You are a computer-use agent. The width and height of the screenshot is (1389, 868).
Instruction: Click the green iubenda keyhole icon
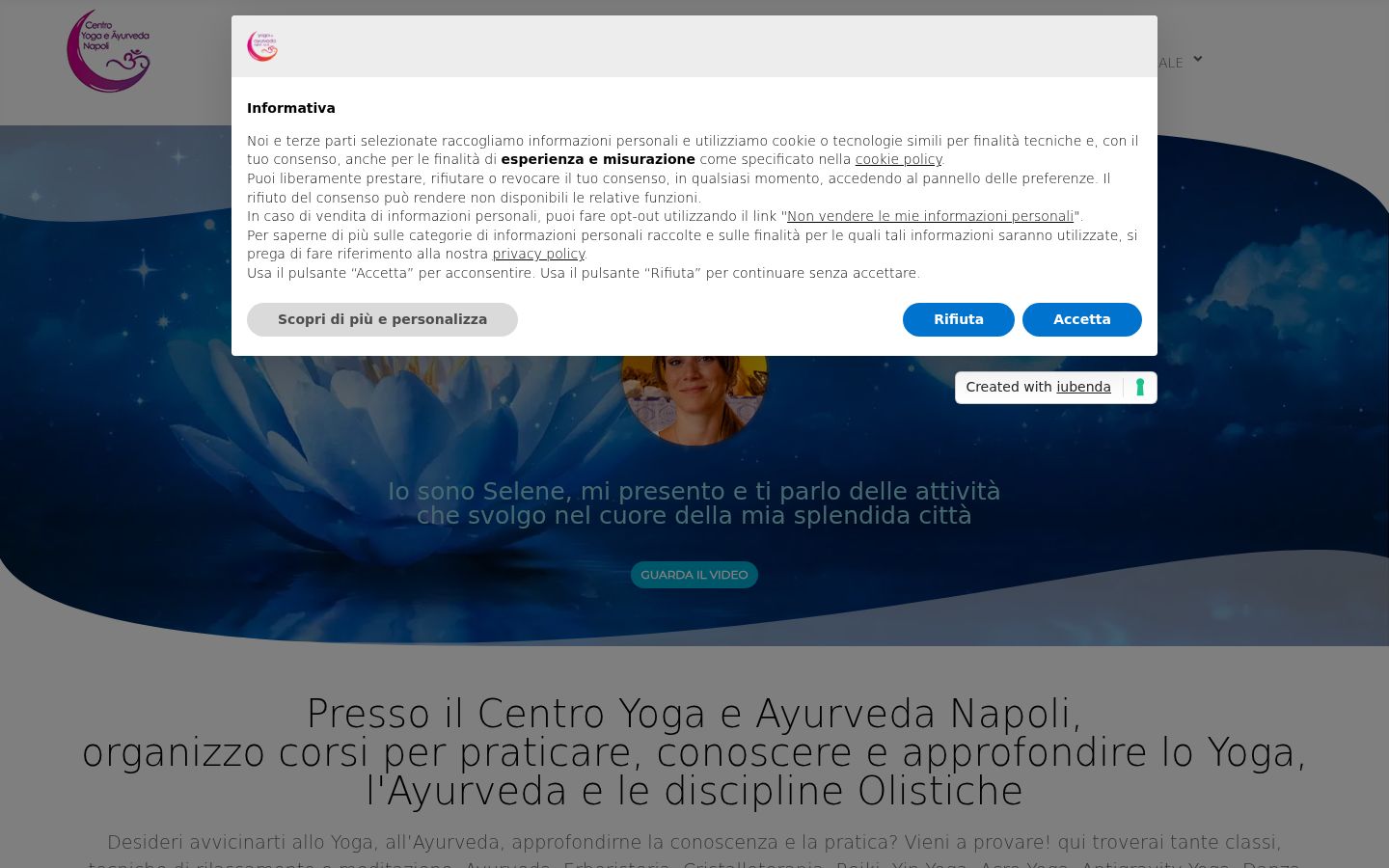point(1140,388)
